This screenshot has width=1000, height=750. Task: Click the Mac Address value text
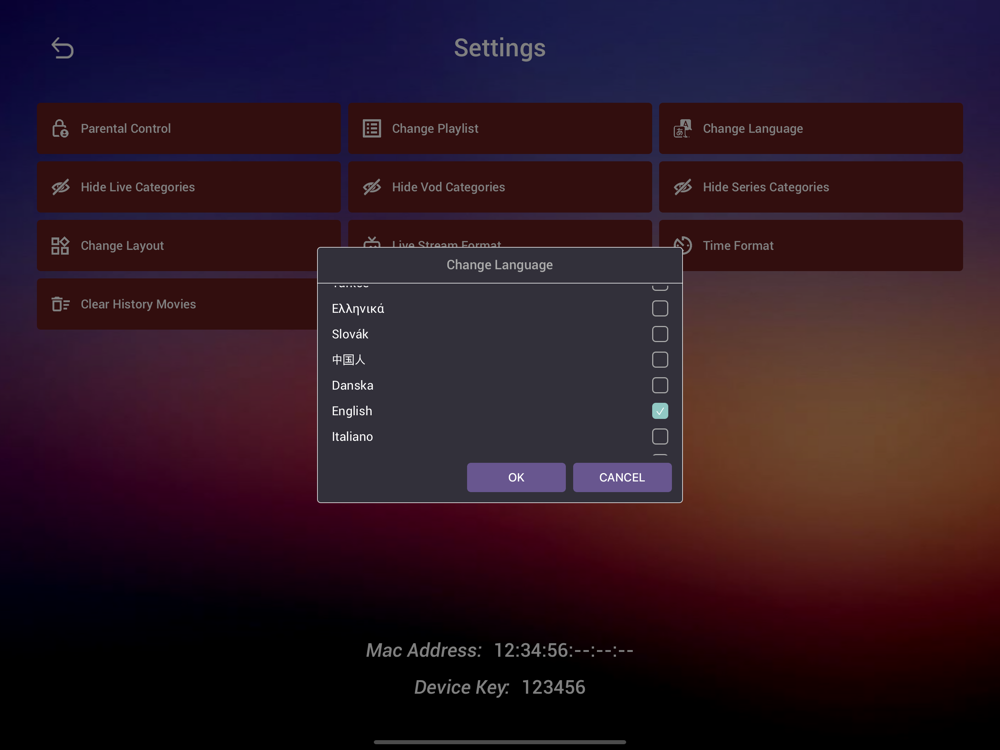point(564,651)
